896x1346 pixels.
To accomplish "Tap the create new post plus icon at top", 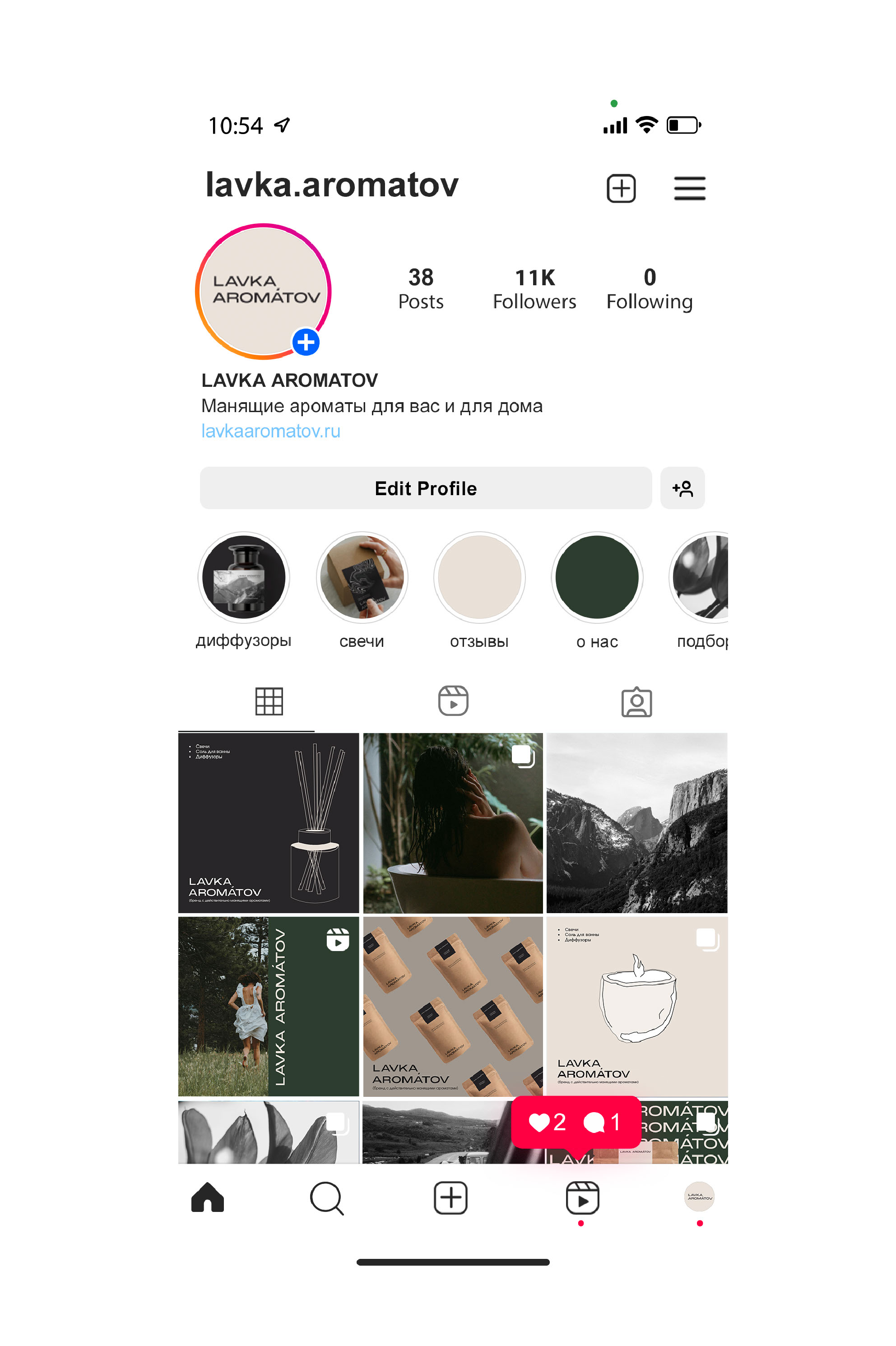I will [x=621, y=189].
